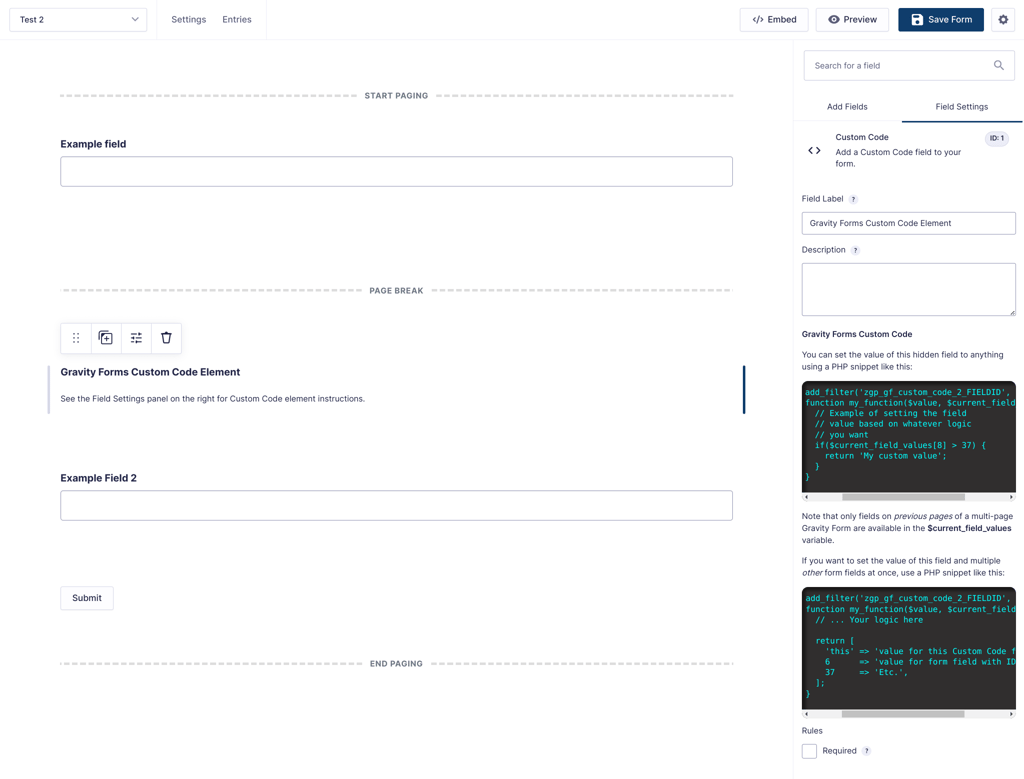Click the Example Field 2 input box
This screenshot has height=779, width=1024.
click(396, 505)
